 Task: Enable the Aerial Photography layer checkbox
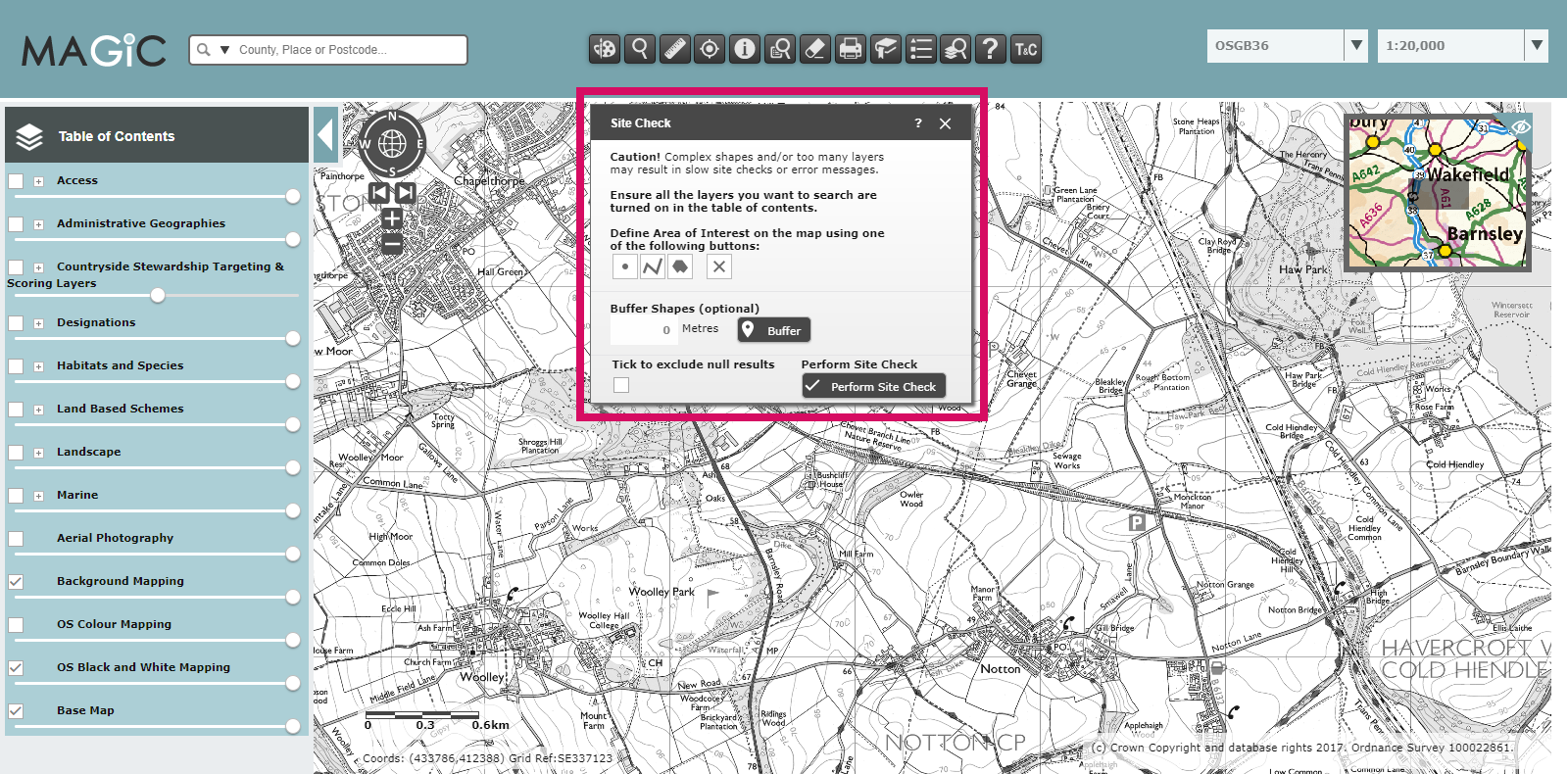coord(16,539)
